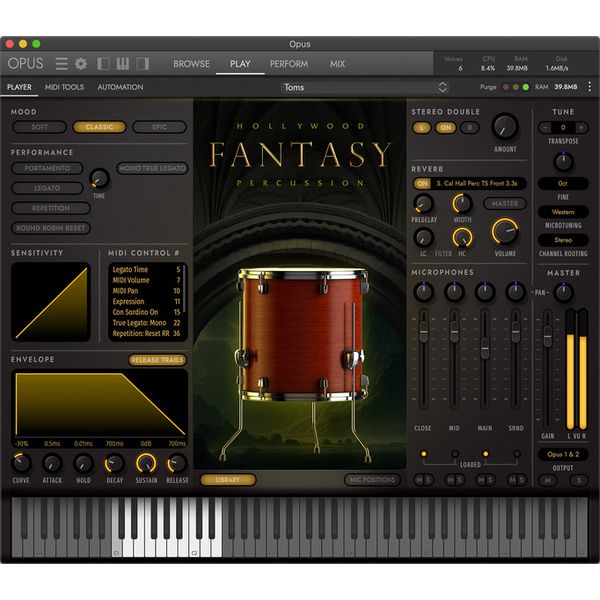Click the Round Robin Reset button

coord(51,228)
